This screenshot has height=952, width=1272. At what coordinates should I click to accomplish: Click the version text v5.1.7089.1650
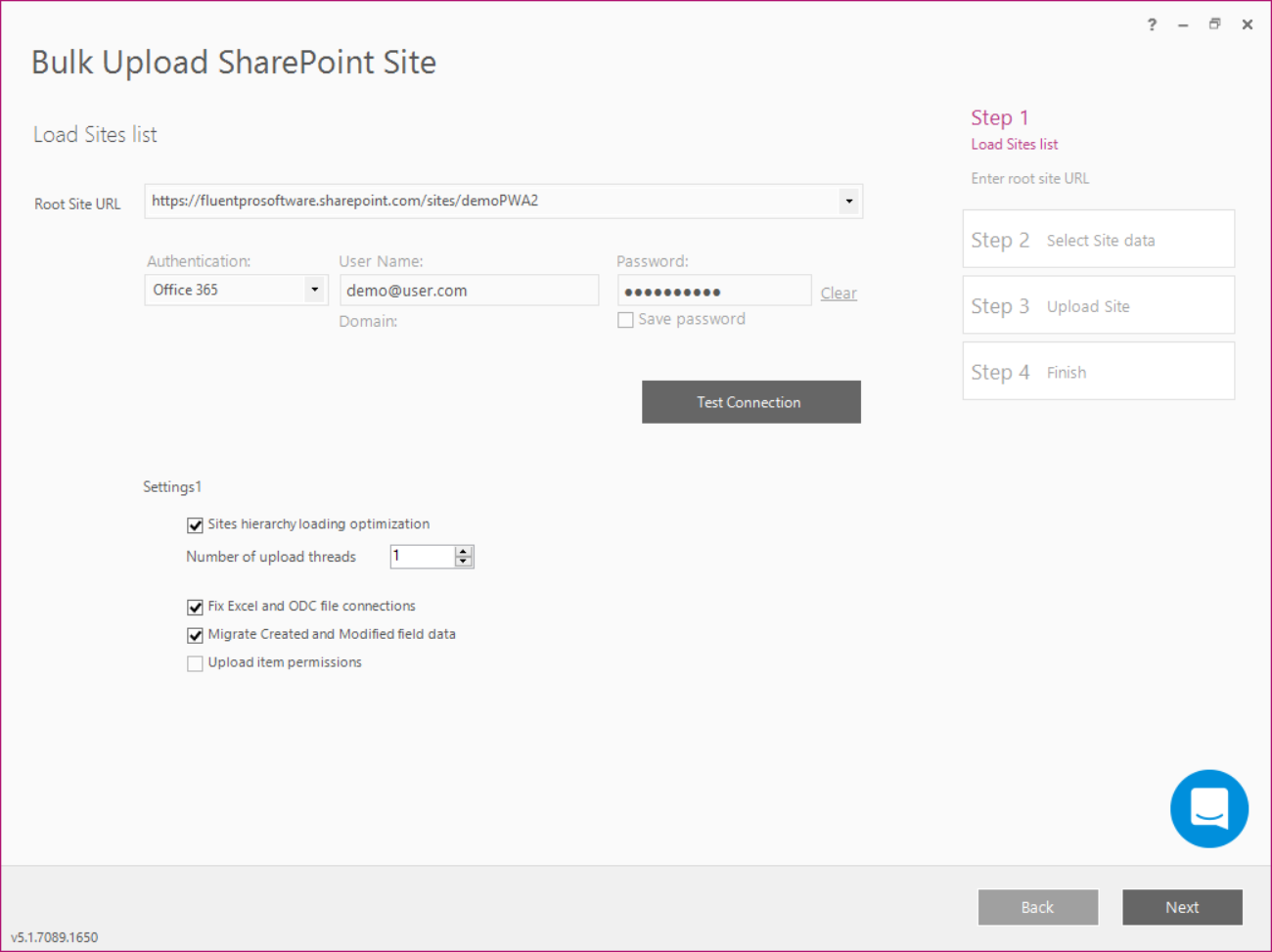[x=55, y=937]
